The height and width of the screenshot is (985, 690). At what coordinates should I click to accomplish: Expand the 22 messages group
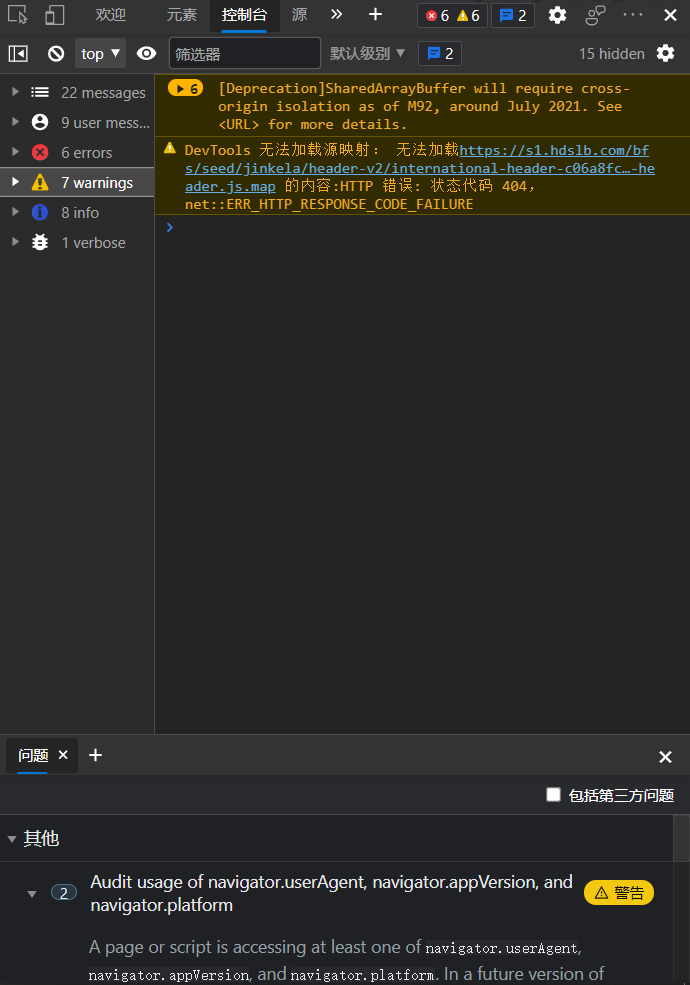(16, 92)
